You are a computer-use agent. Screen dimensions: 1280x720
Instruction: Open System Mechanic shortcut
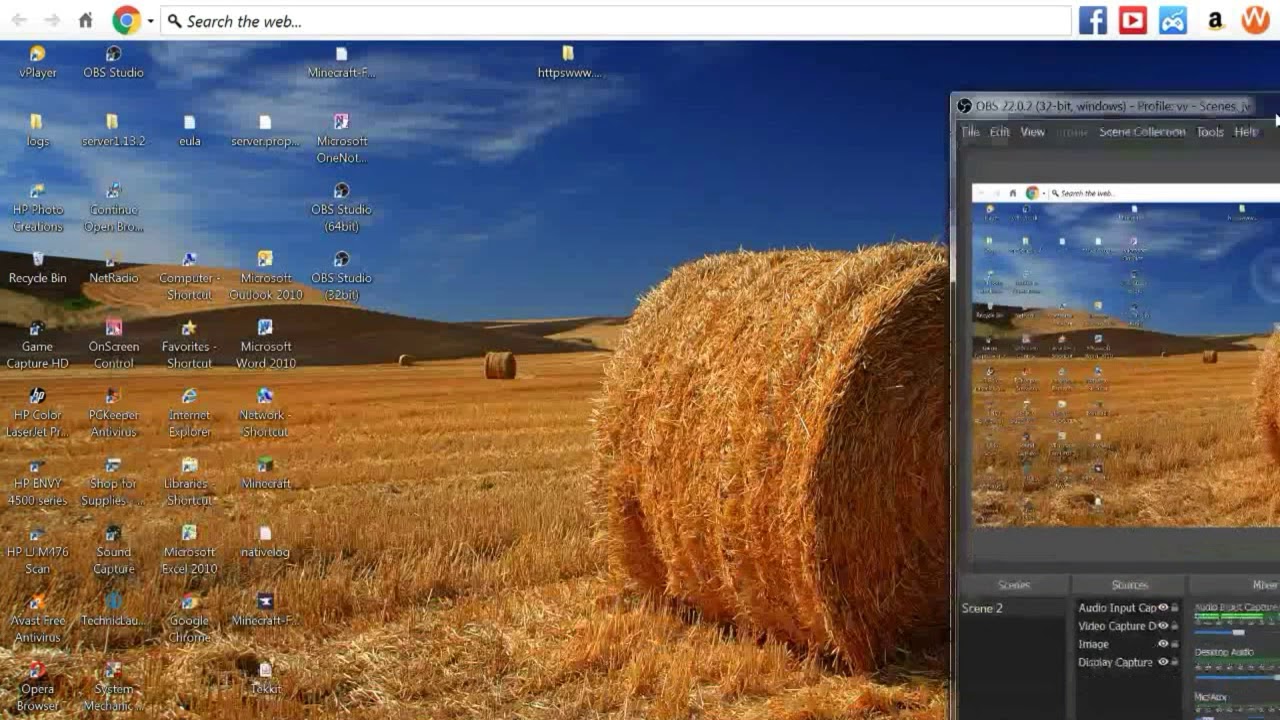tap(113, 687)
